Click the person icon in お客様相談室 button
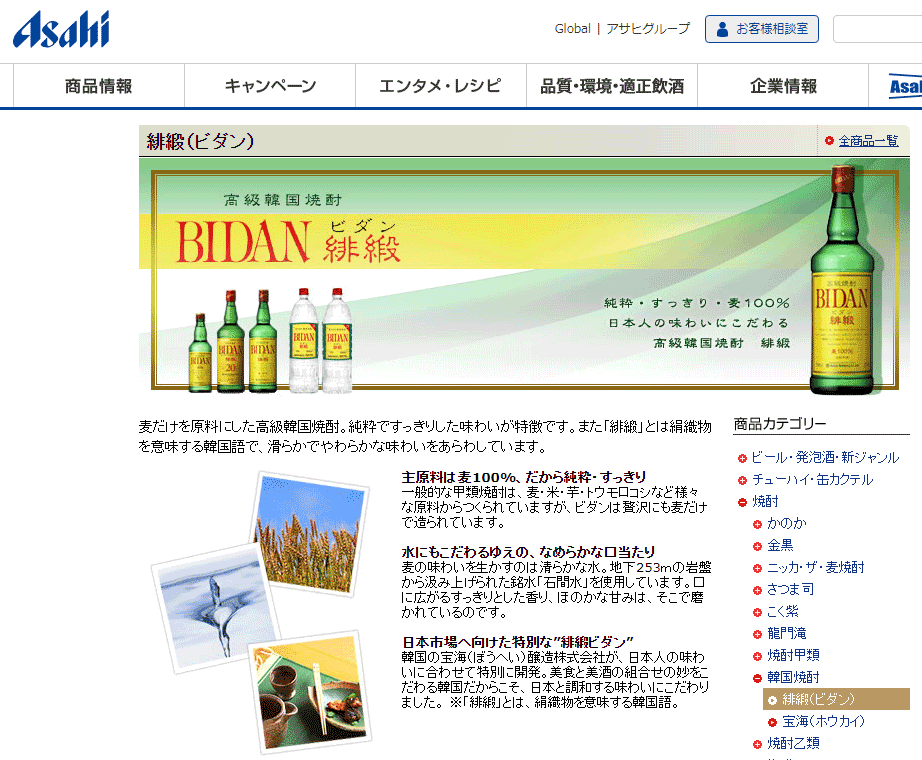Image resolution: width=922 pixels, height=760 pixels. point(723,29)
